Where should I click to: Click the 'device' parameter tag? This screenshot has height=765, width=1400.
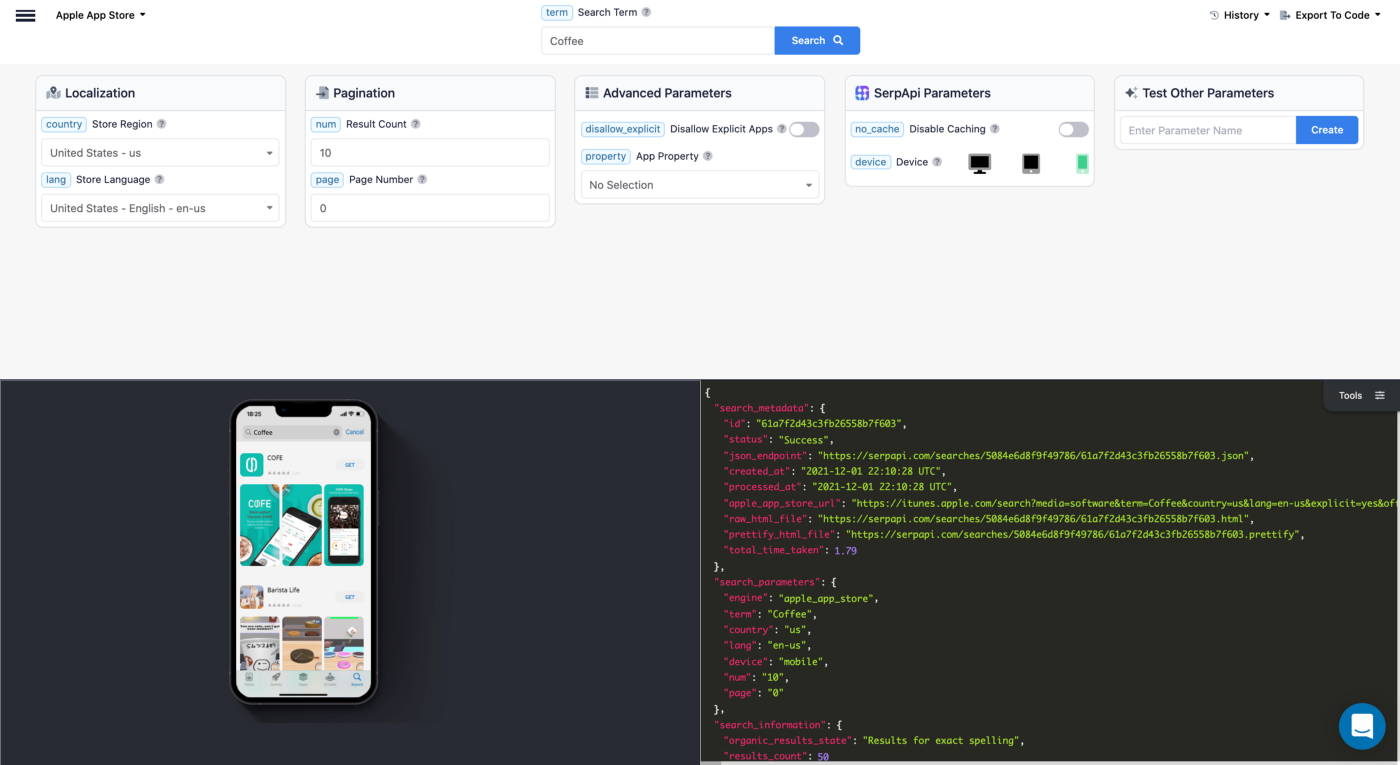click(x=871, y=162)
